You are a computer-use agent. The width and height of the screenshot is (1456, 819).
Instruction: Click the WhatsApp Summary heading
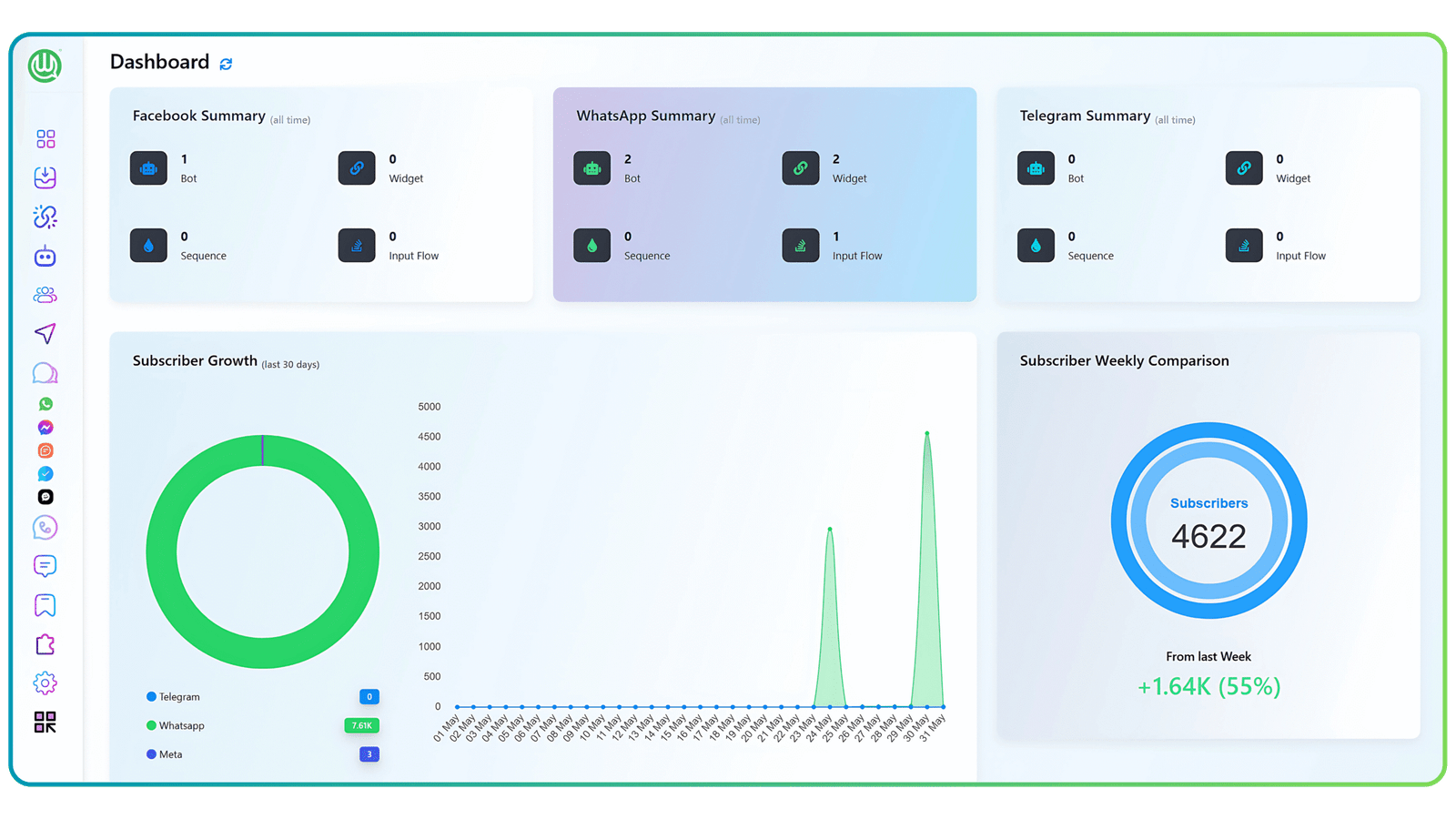[646, 116]
